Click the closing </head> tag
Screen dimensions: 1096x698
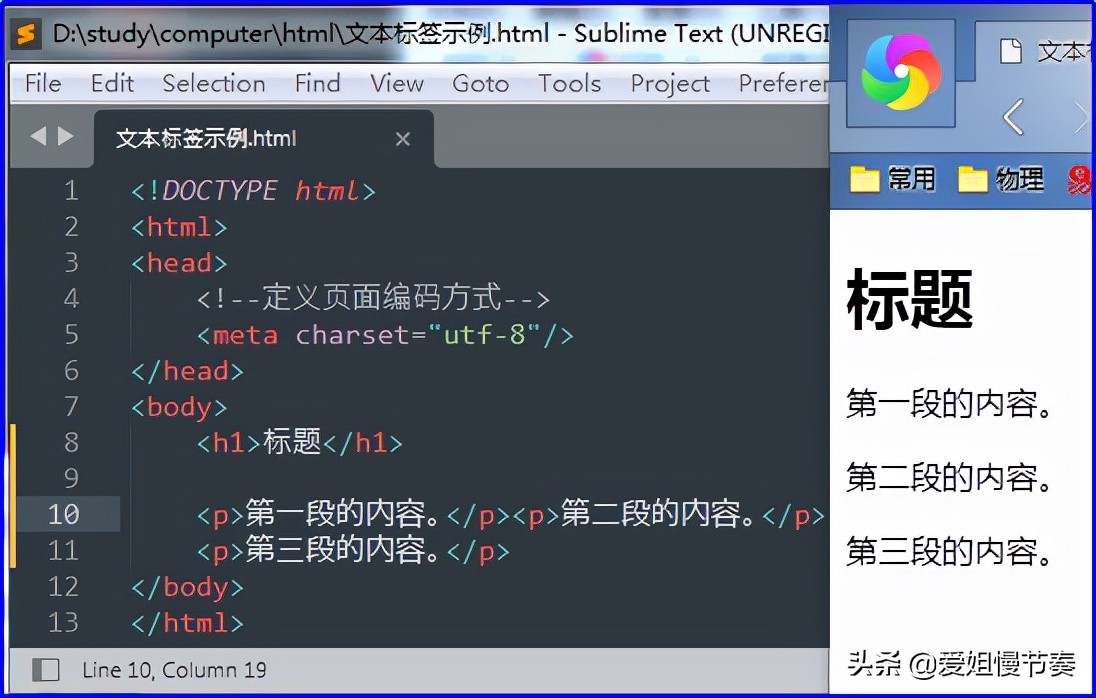[187, 371]
